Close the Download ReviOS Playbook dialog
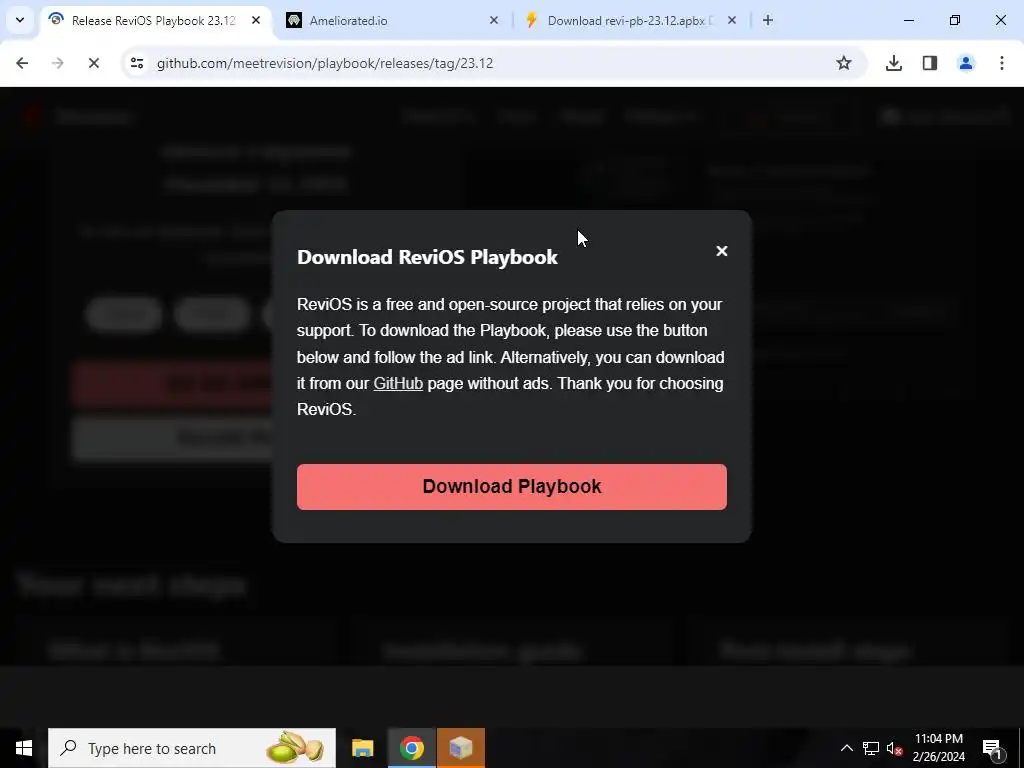Viewport: 1024px width, 768px height. pyautogui.click(x=721, y=251)
